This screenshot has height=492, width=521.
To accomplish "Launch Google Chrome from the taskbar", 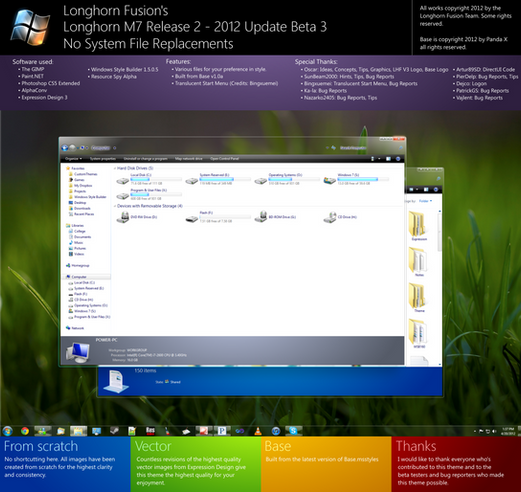I will point(25,431).
